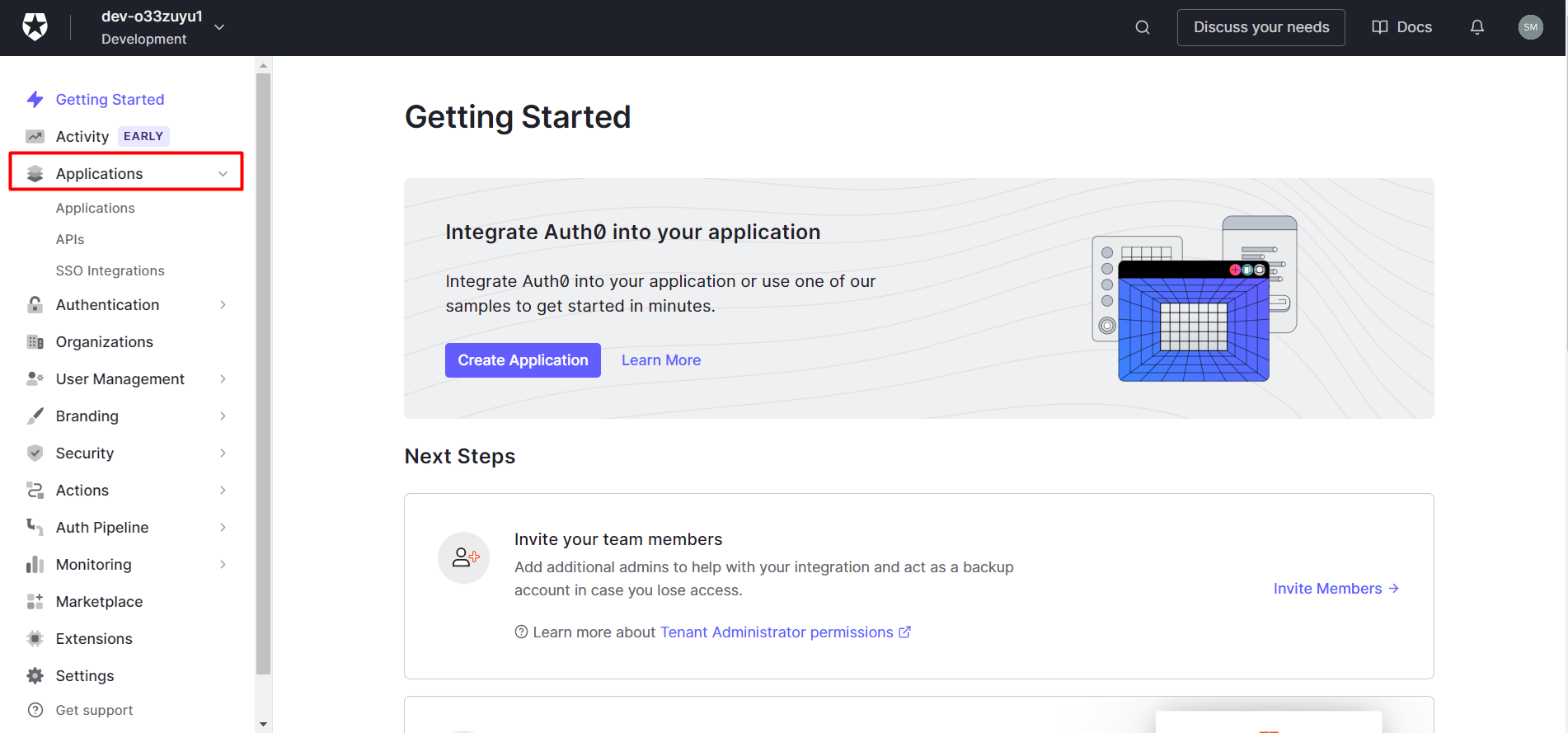Expand the Security menu chevron
1568x733 pixels.
click(223, 453)
